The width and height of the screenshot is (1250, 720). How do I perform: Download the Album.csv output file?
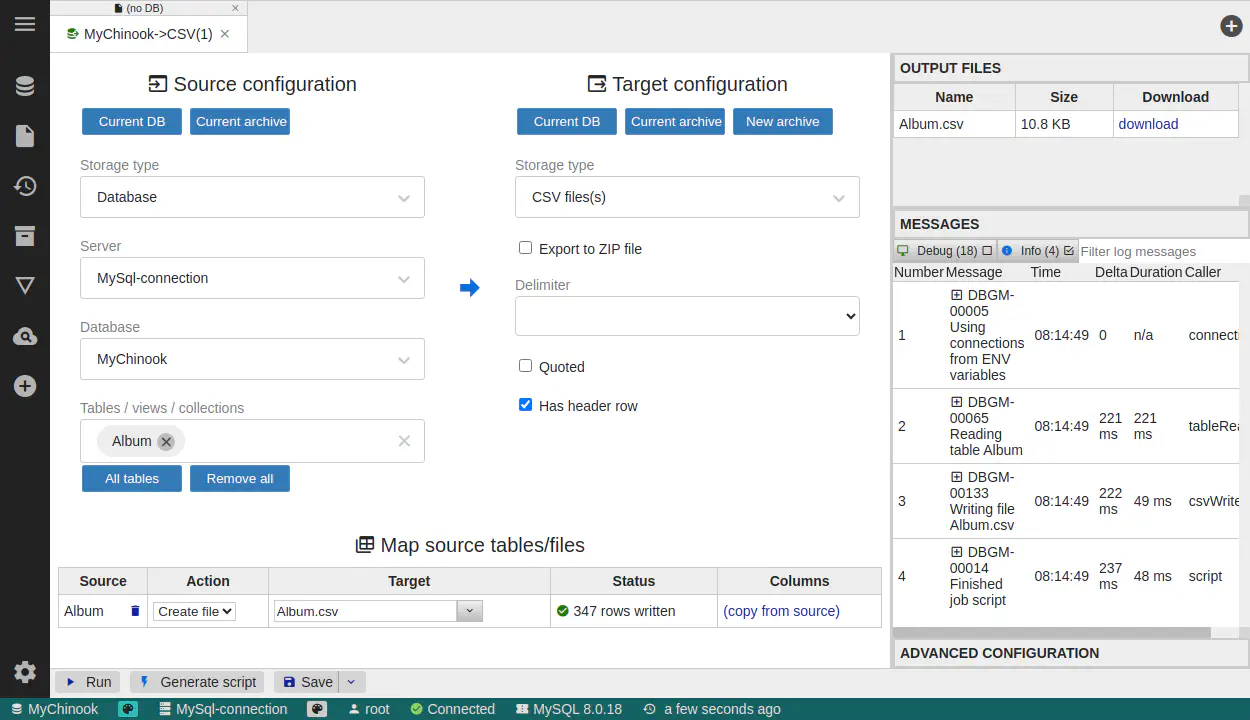click(x=1148, y=124)
